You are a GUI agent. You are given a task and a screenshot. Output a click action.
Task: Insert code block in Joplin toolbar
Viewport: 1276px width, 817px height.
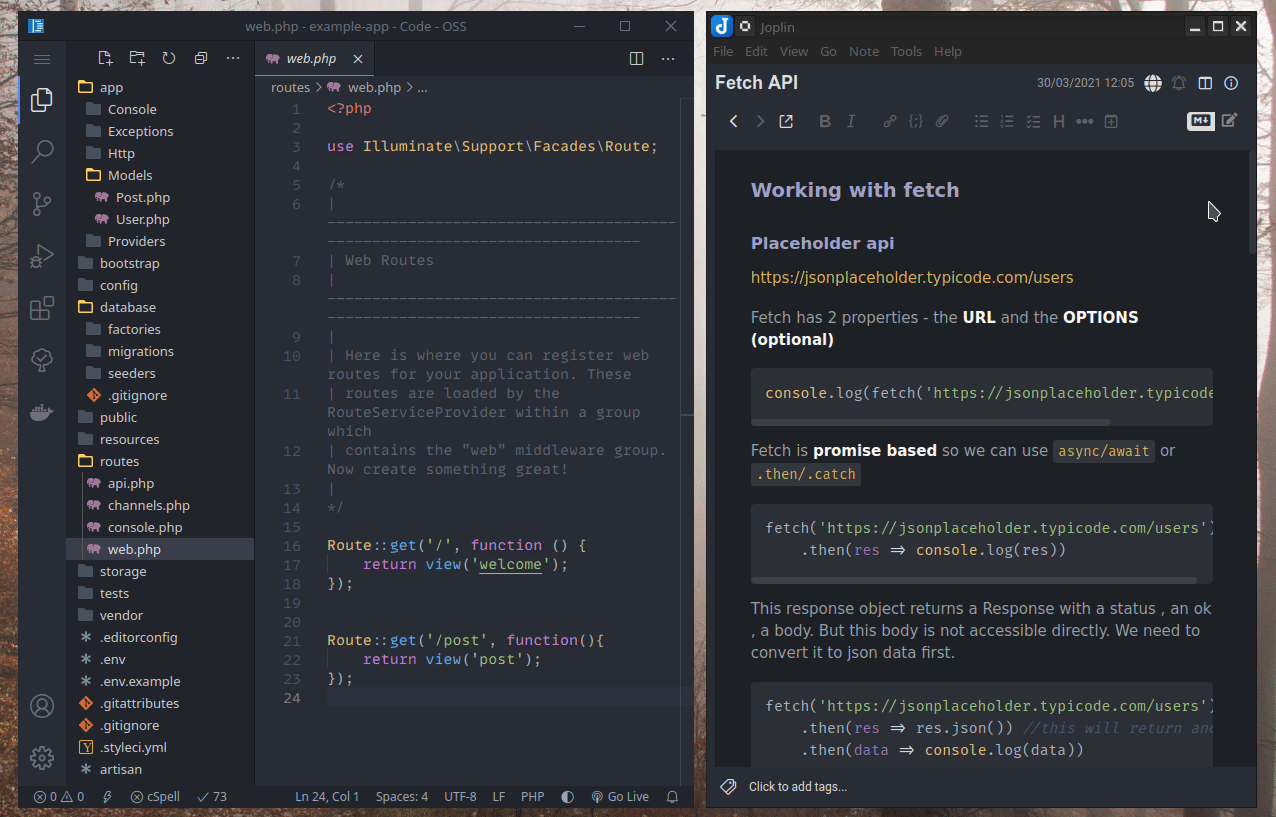pos(916,121)
